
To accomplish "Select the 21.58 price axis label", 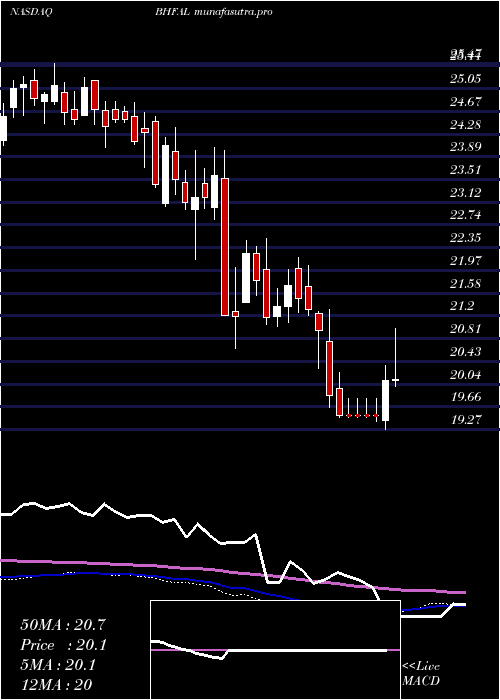I will [x=466, y=283].
